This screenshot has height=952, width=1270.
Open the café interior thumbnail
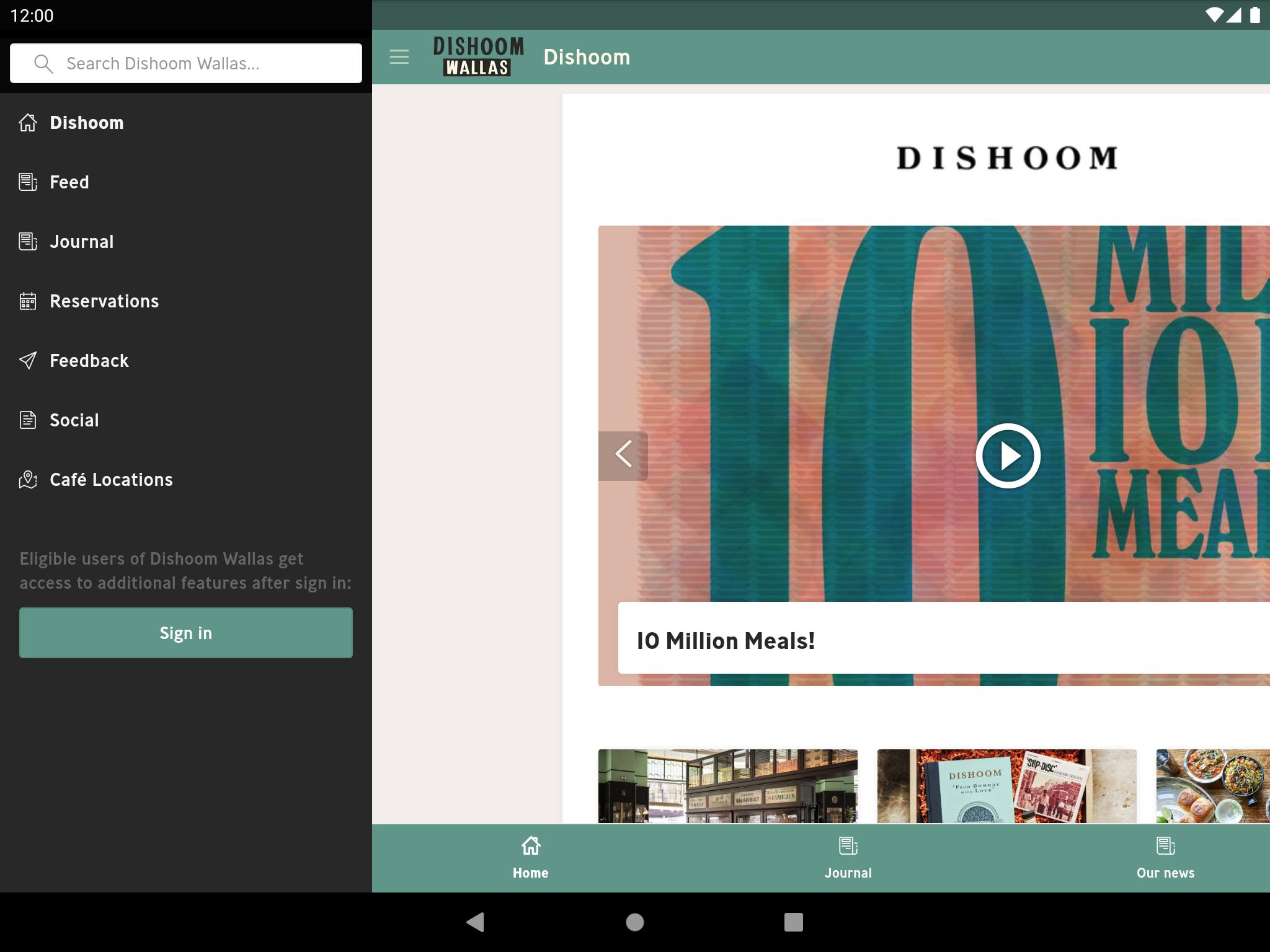[x=728, y=786]
